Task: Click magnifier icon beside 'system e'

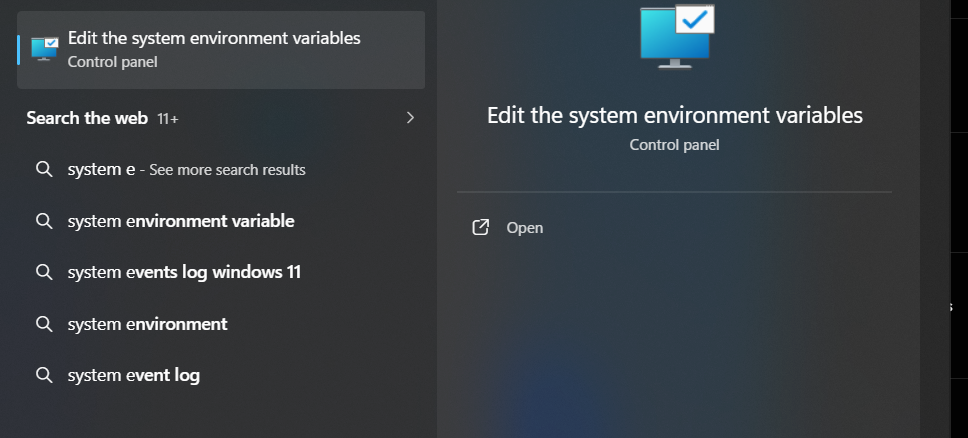Action: point(44,169)
